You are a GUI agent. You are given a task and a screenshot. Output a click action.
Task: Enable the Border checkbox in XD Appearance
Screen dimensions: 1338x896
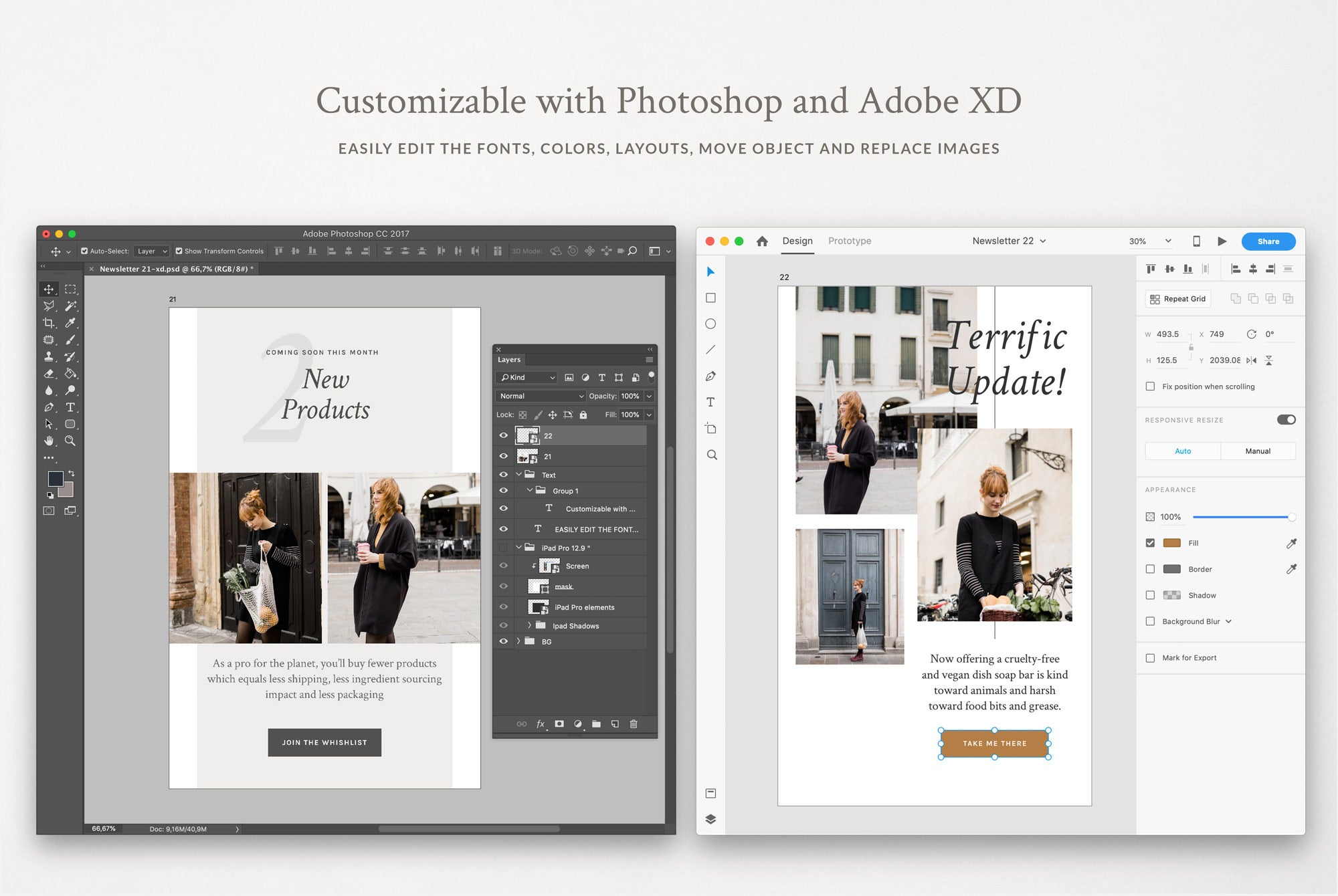tap(1150, 569)
